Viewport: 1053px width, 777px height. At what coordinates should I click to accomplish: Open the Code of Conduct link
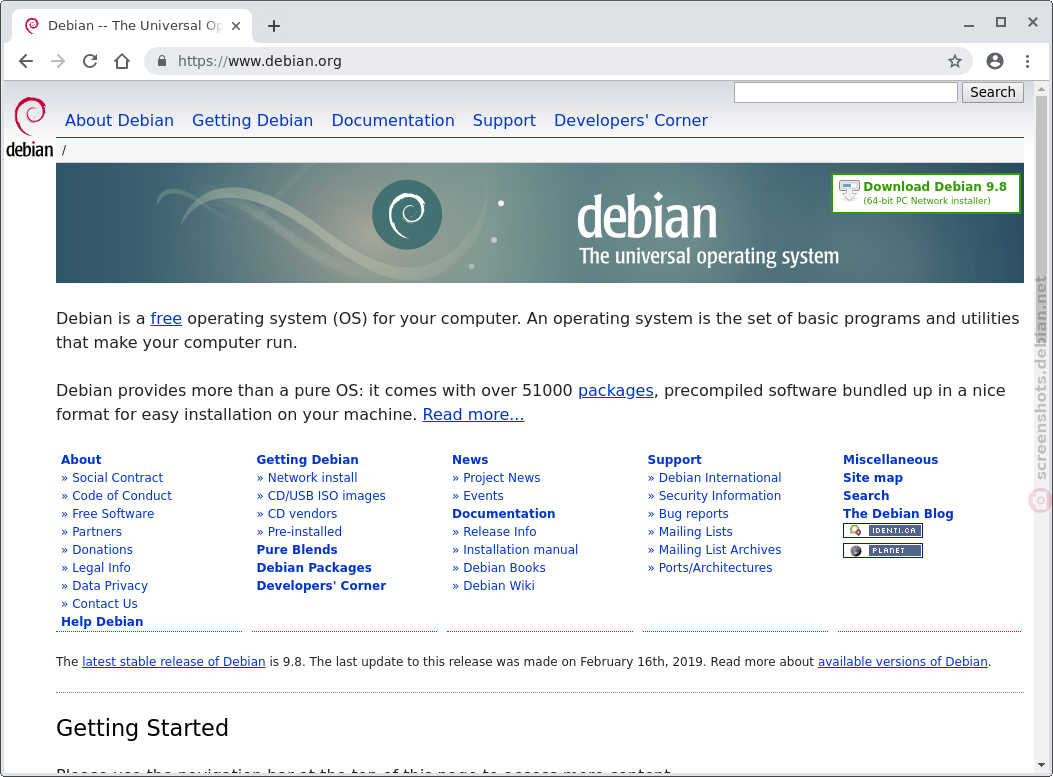point(122,496)
